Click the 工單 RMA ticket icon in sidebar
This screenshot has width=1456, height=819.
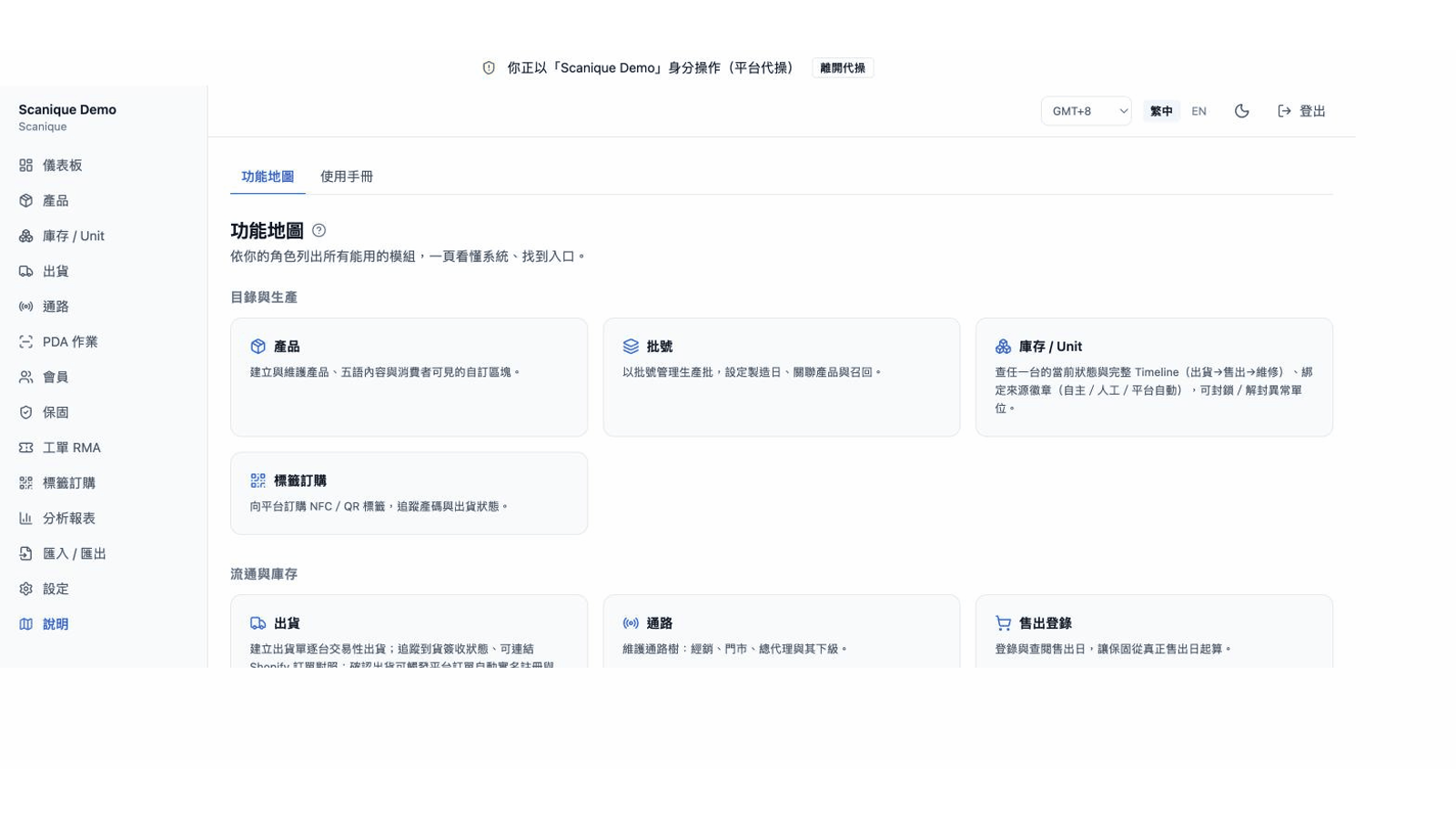point(25,448)
